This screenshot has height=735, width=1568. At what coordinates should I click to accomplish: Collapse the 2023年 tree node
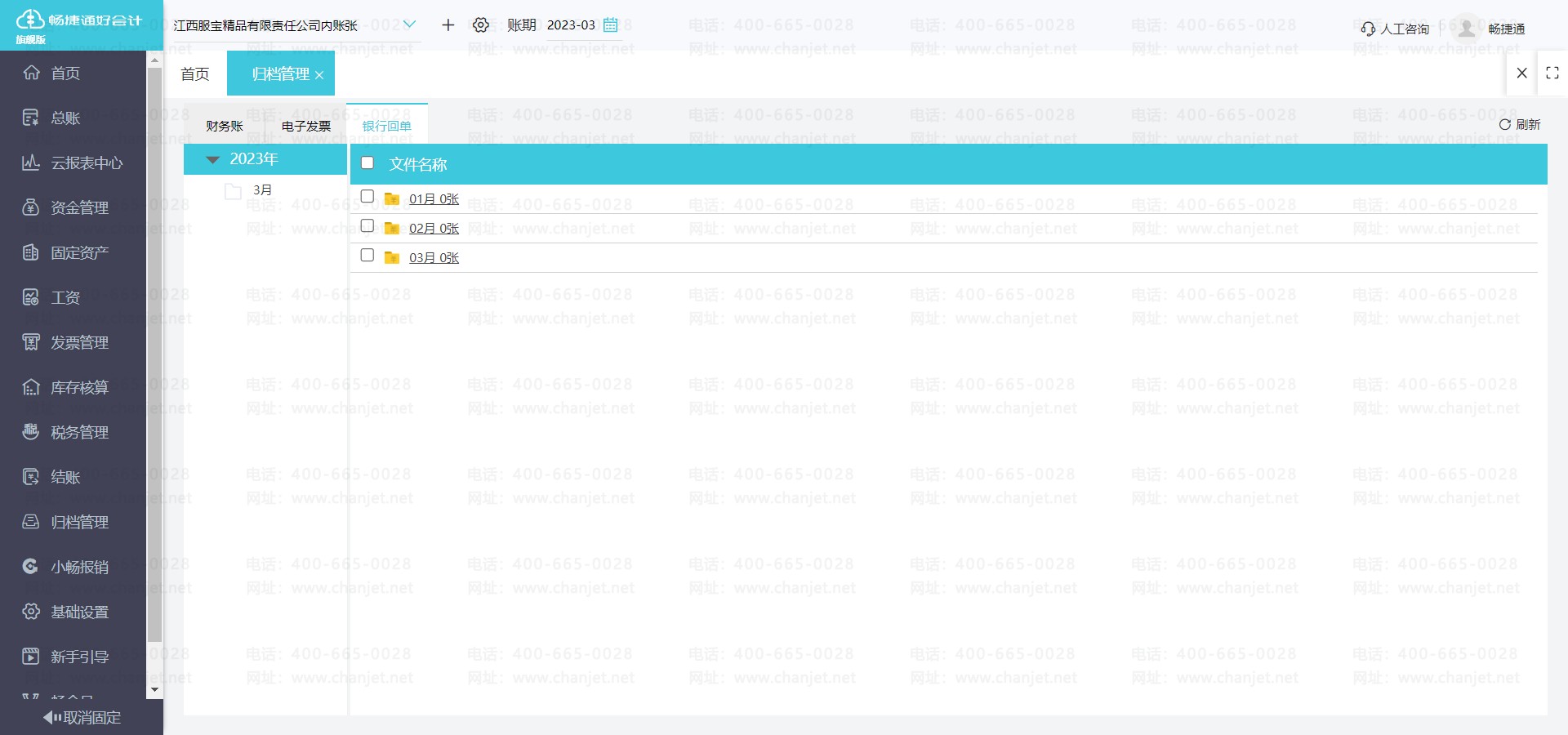(213, 159)
